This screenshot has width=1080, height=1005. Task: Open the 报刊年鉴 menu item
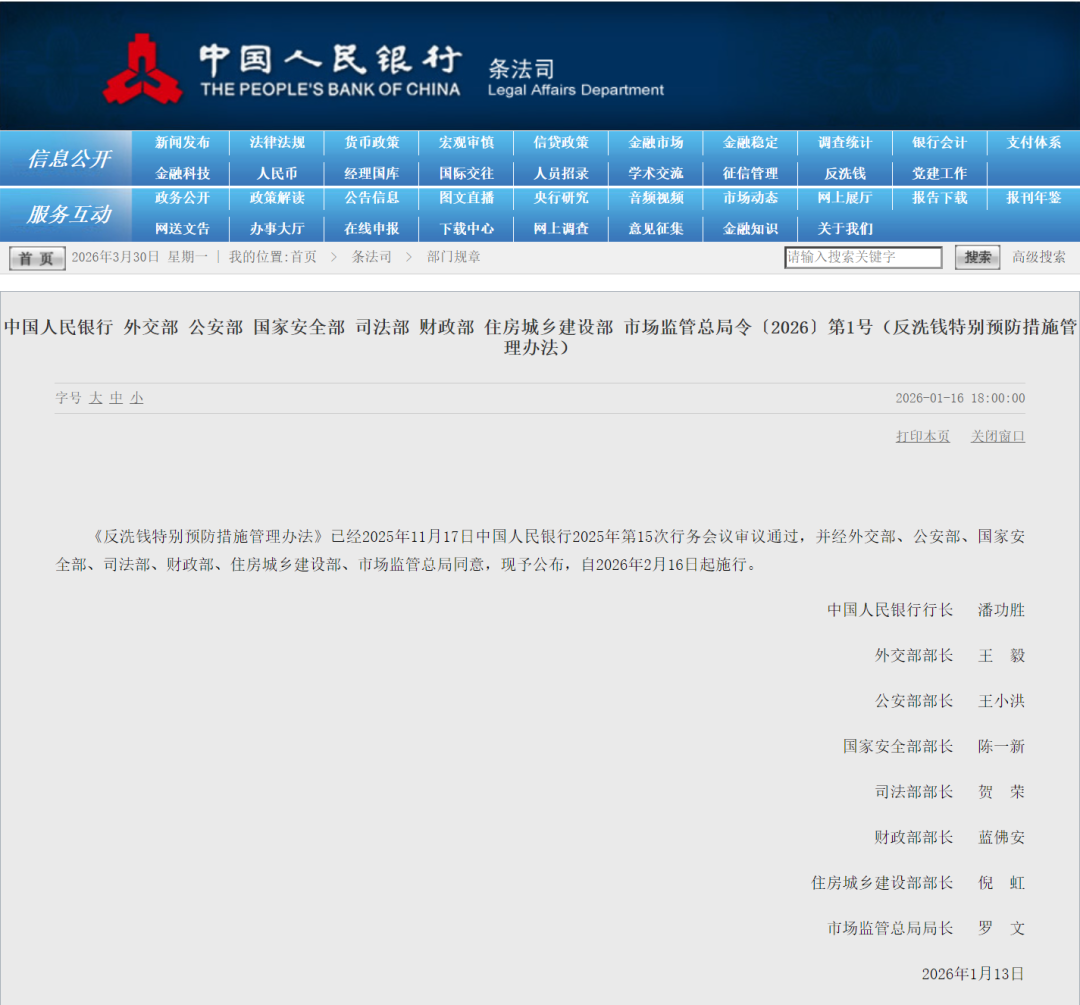[x=1034, y=198]
